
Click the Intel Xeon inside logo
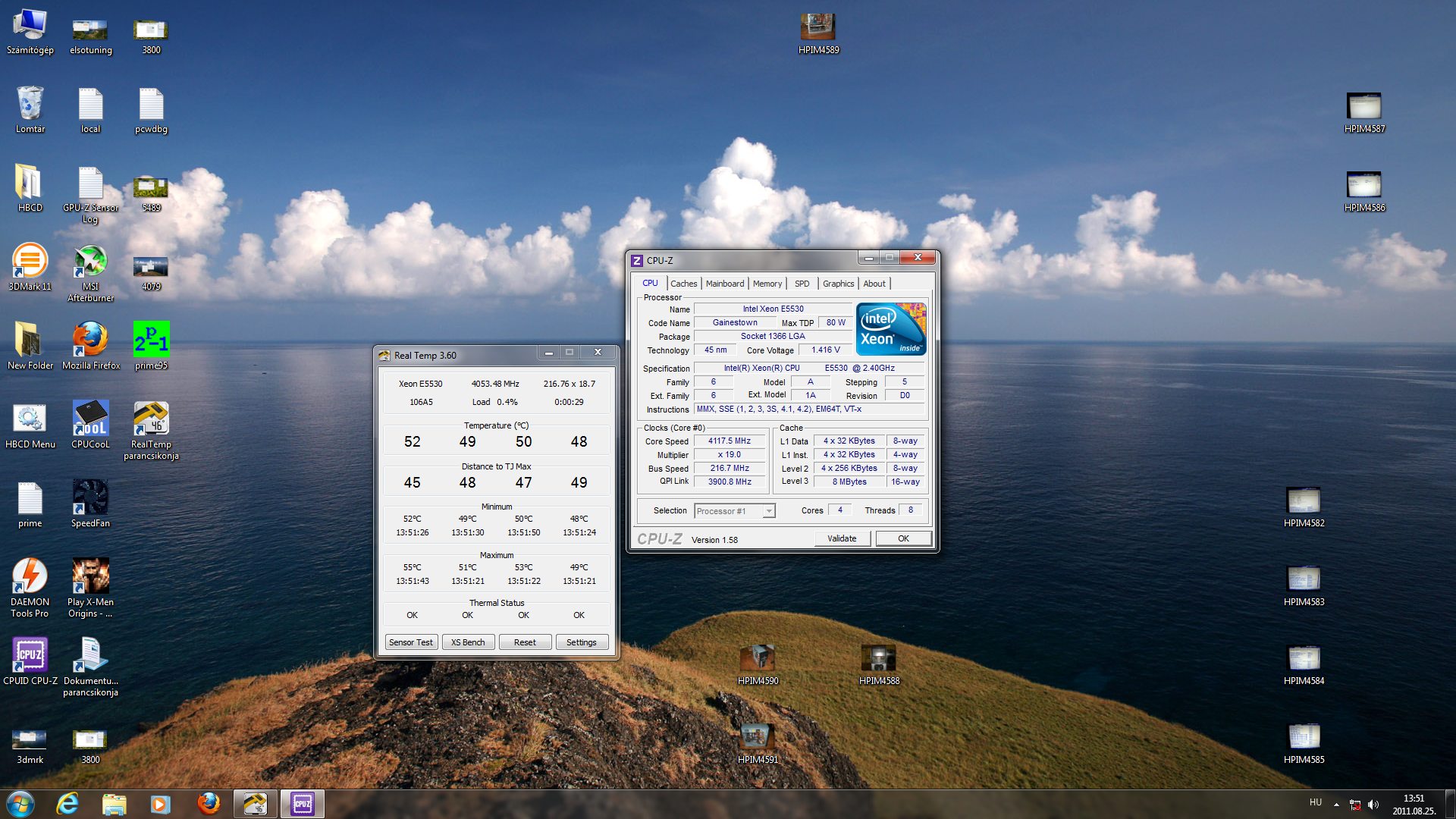pos(891,329)
